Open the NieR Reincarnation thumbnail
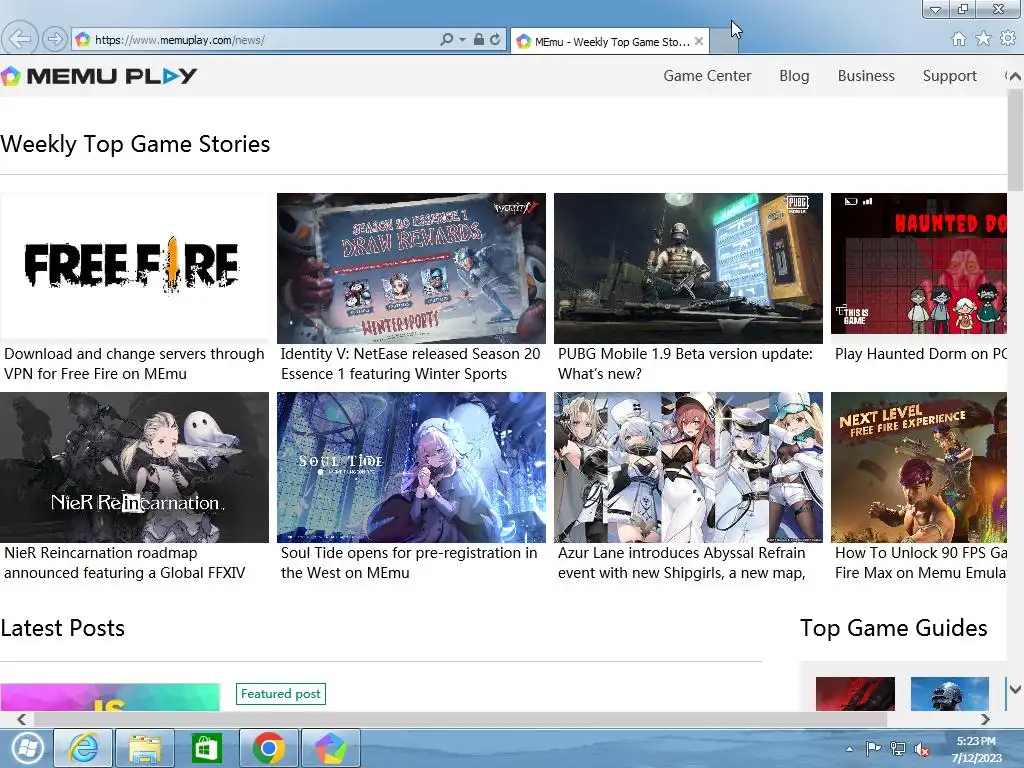The image size is (1024, 768). coord(135,467)
